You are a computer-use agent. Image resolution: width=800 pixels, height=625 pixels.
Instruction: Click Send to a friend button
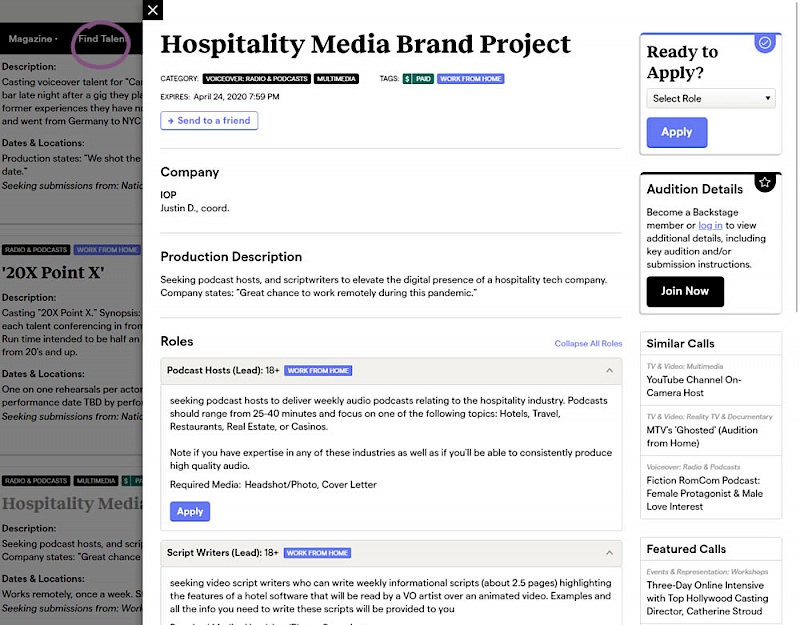[209, 120]
